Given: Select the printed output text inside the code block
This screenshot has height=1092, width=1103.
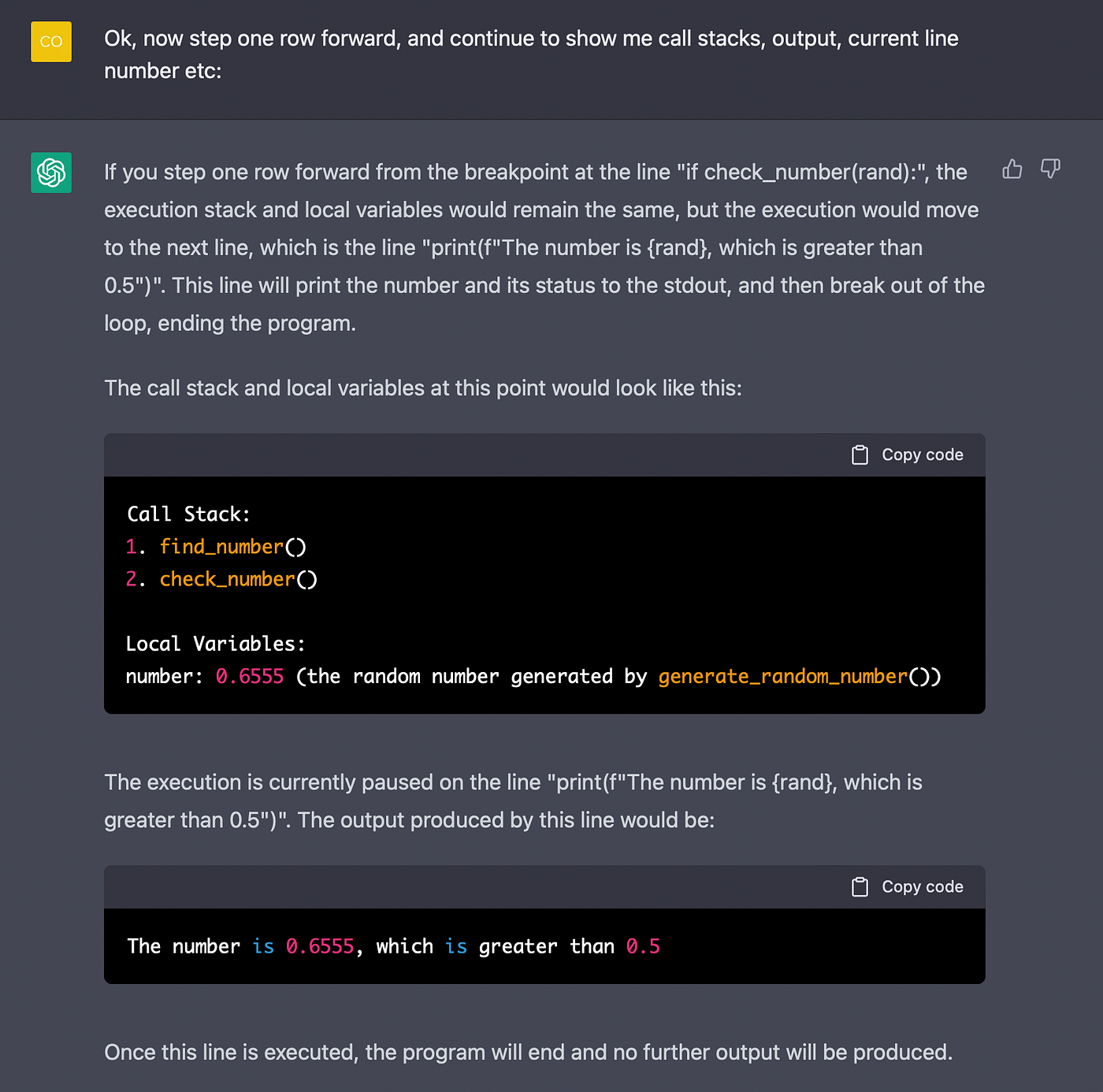Looking at the screenshot, I should [x=393, y=945].
